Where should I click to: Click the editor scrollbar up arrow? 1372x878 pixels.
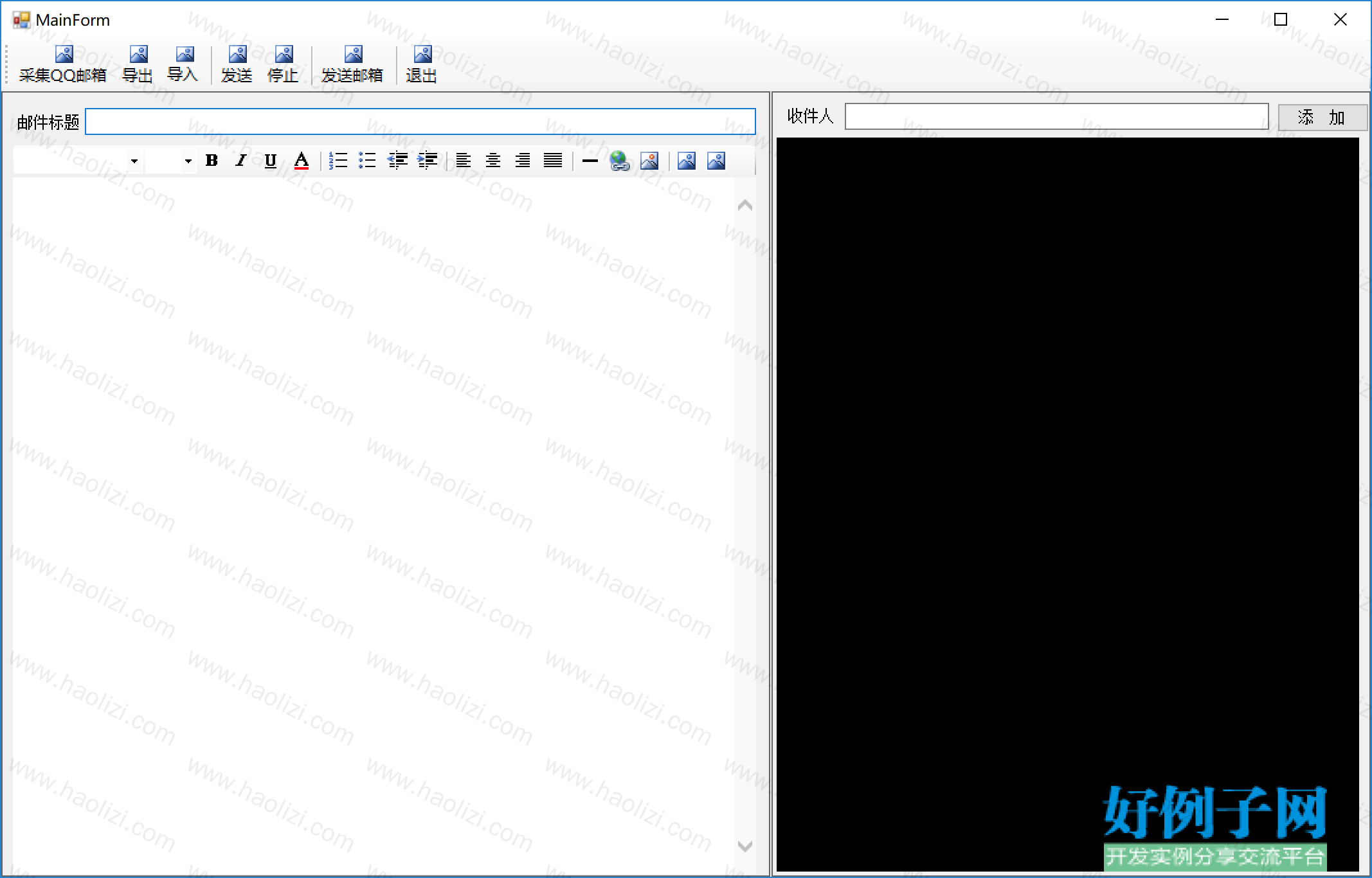(x=745, y=206)
